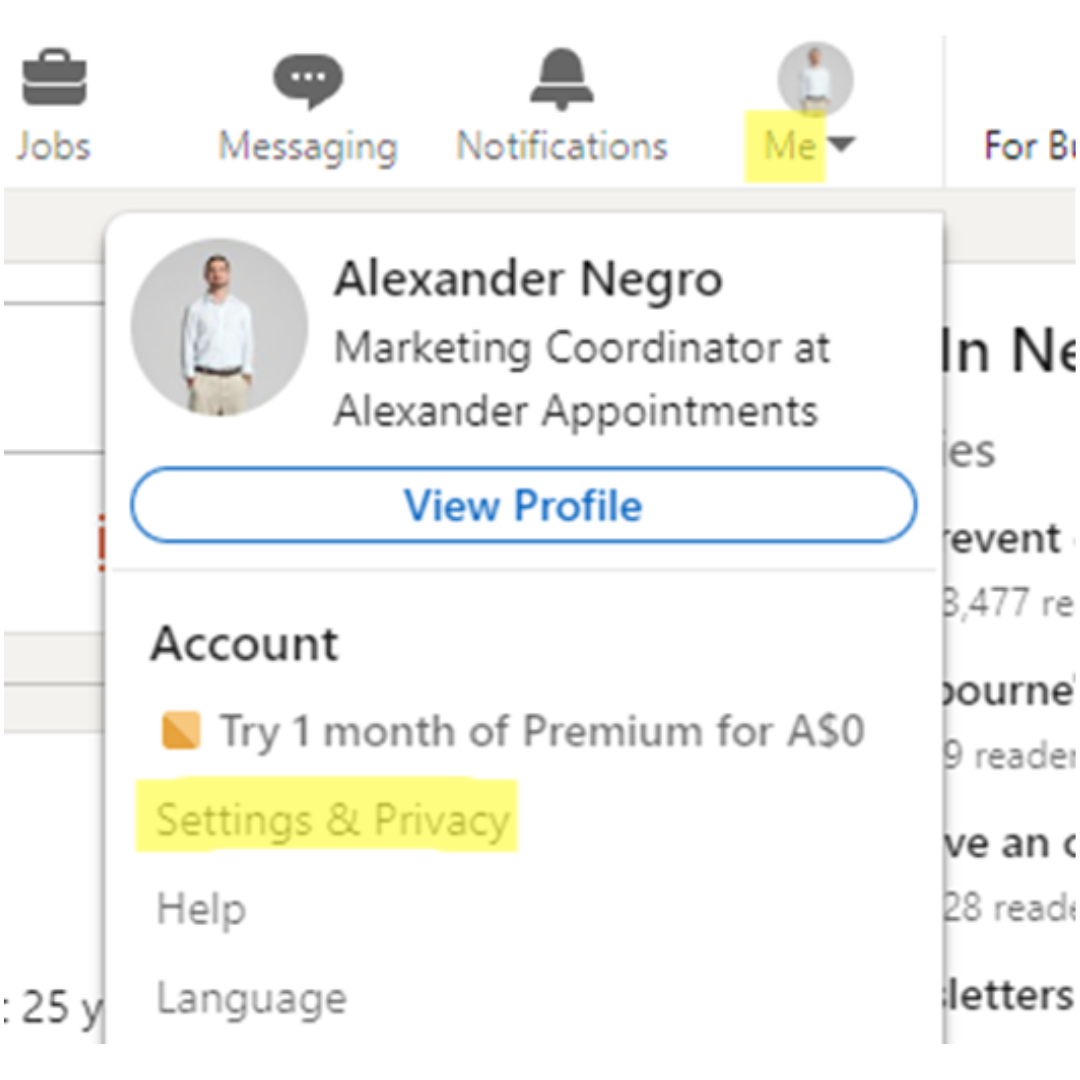Open the Help menu entry
The height and width of the screenshot is (1080, 1080).
click(x=201, y=908)
